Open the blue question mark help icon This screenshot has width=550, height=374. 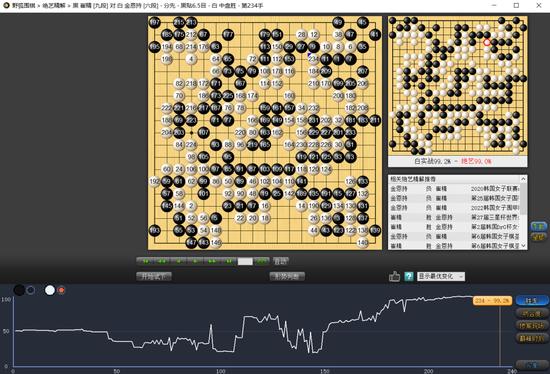[x=409, y=276]
